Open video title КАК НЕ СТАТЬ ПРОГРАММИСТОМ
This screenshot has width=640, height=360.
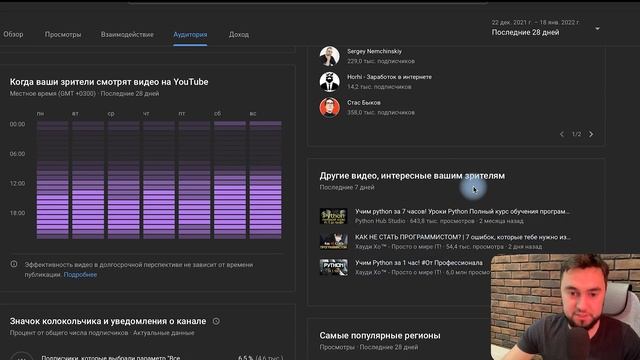[x=463, y=237]
